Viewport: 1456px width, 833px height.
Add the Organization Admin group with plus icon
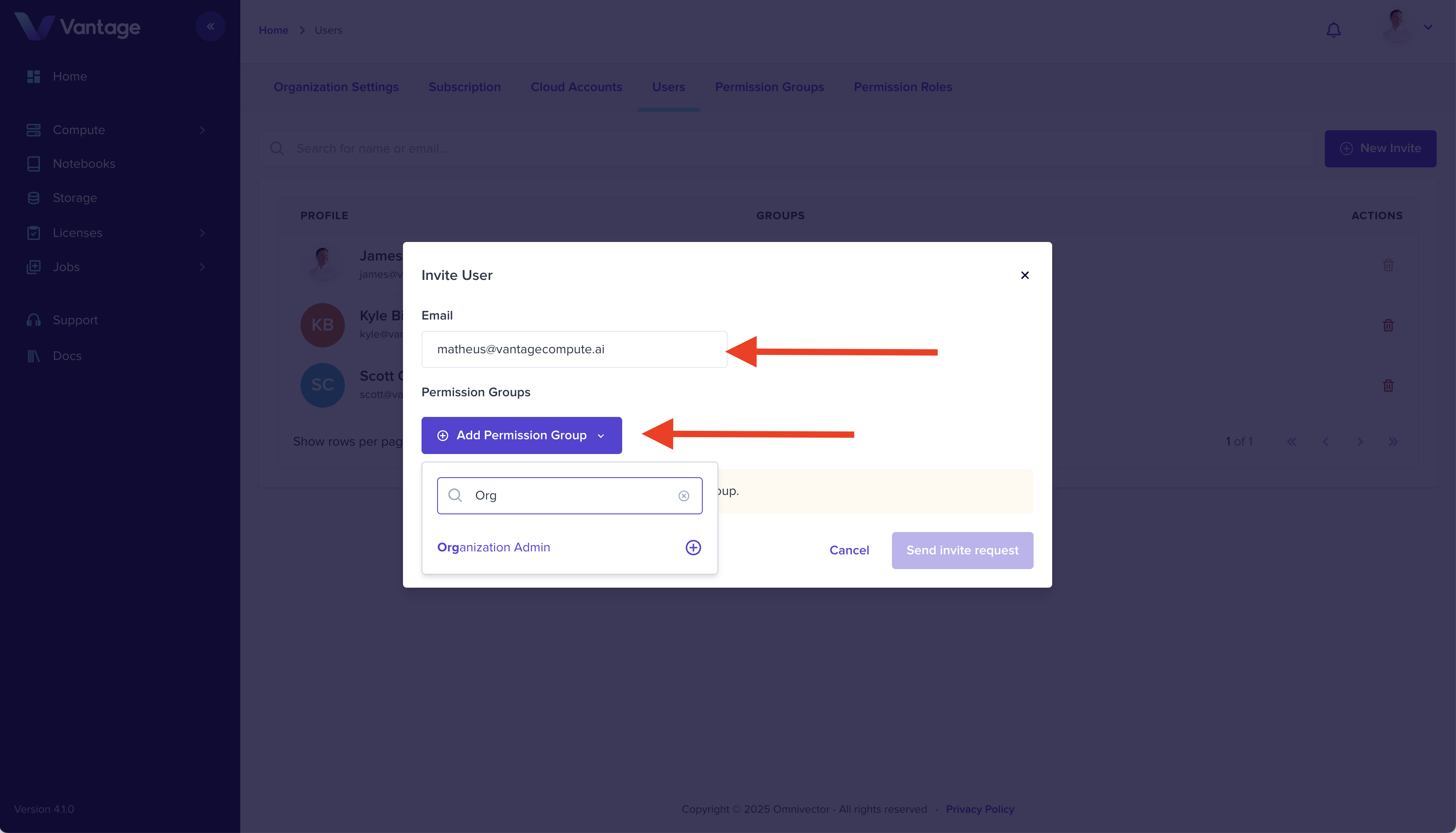tap(693, 548)
